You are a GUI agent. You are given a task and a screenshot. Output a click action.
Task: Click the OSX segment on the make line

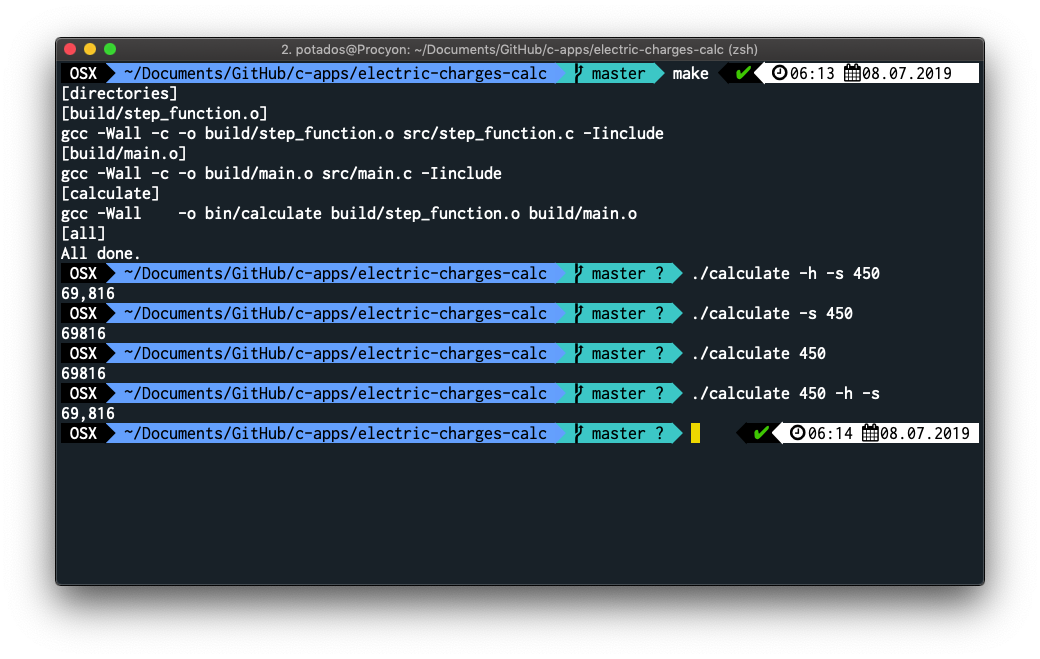coord(83,74)
